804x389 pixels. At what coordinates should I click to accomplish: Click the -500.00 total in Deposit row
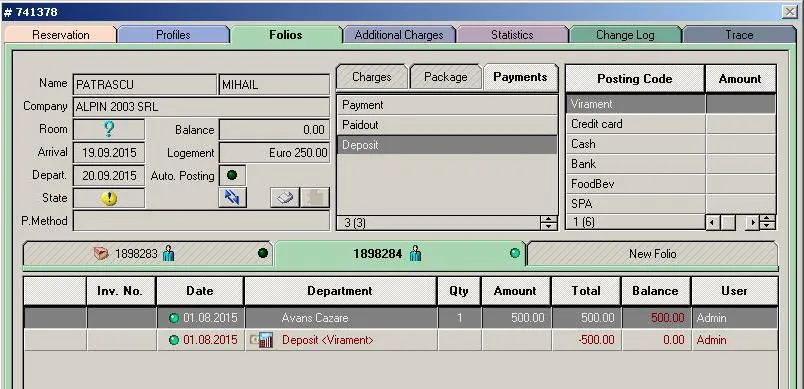coord(586,340)
